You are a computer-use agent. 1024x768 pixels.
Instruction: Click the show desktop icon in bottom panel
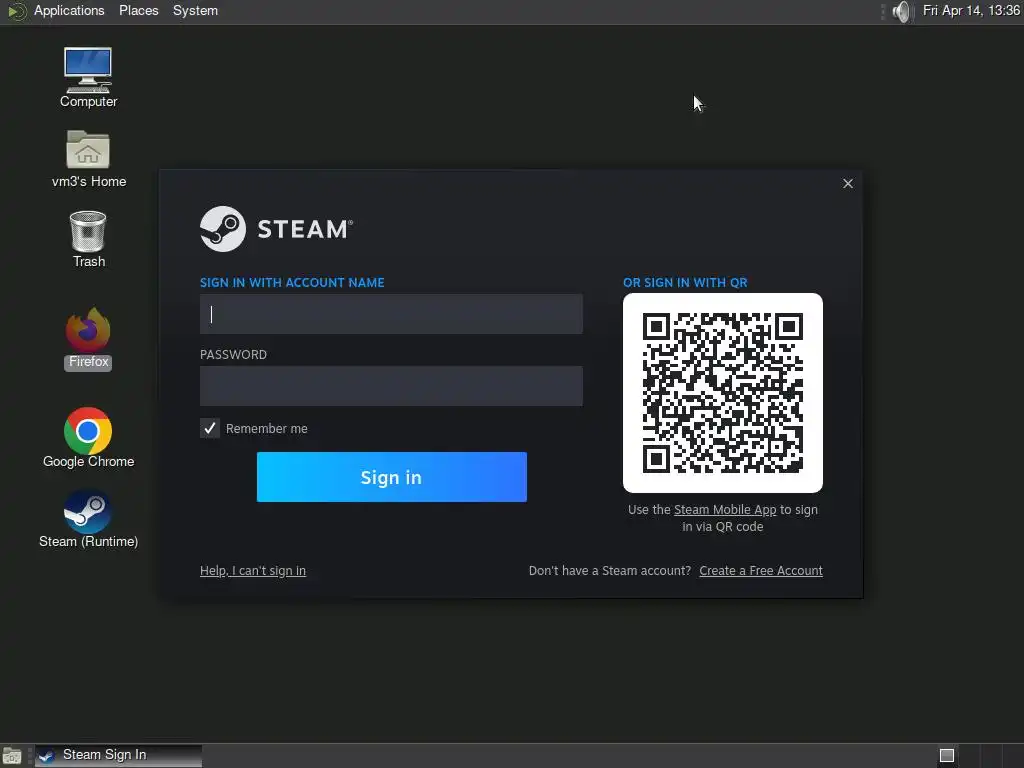(x=12, y=756)
